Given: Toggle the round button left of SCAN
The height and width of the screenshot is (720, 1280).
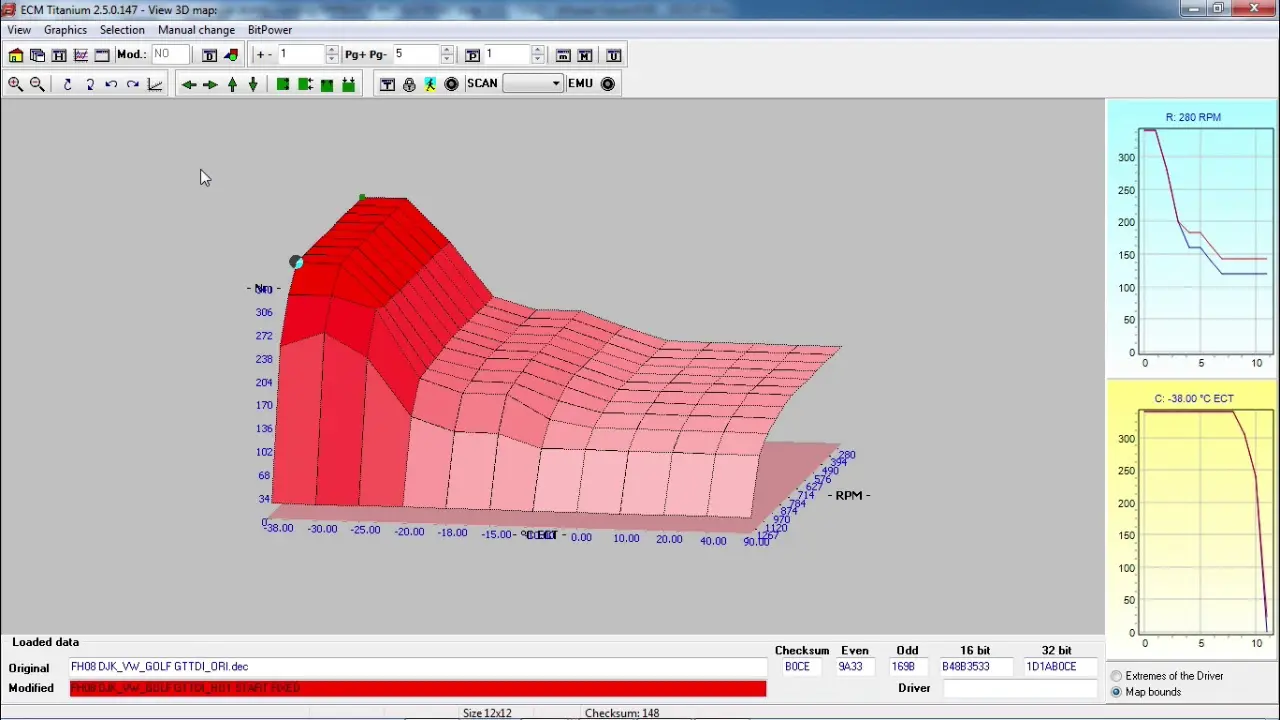Looking at the screenshot, I should click(x=451, y=84).
